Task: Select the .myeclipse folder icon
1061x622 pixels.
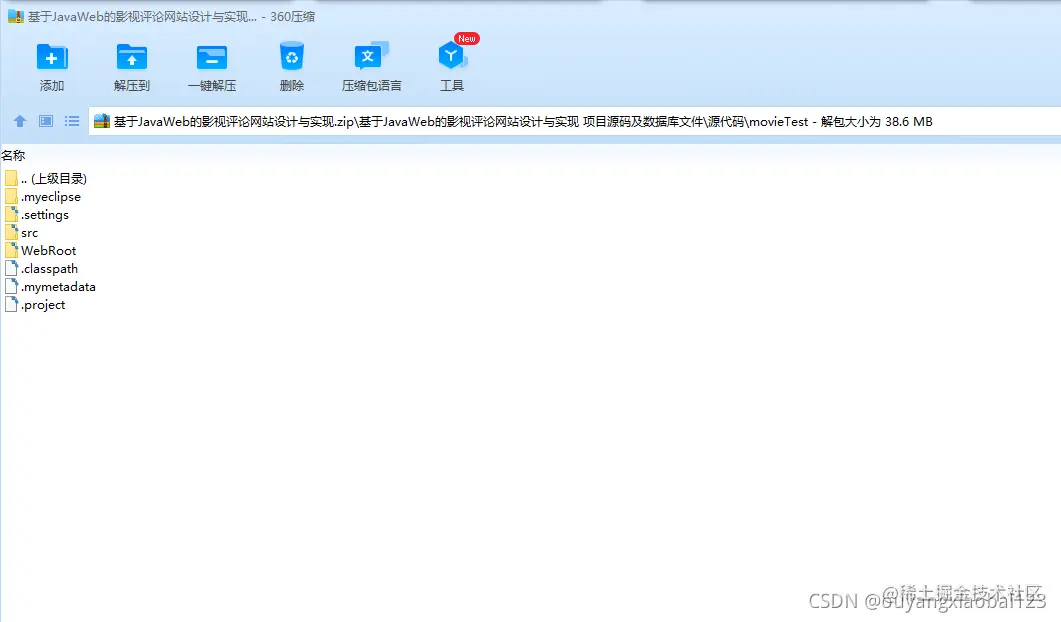Action: pyautogui.click(x=11, y=196)
